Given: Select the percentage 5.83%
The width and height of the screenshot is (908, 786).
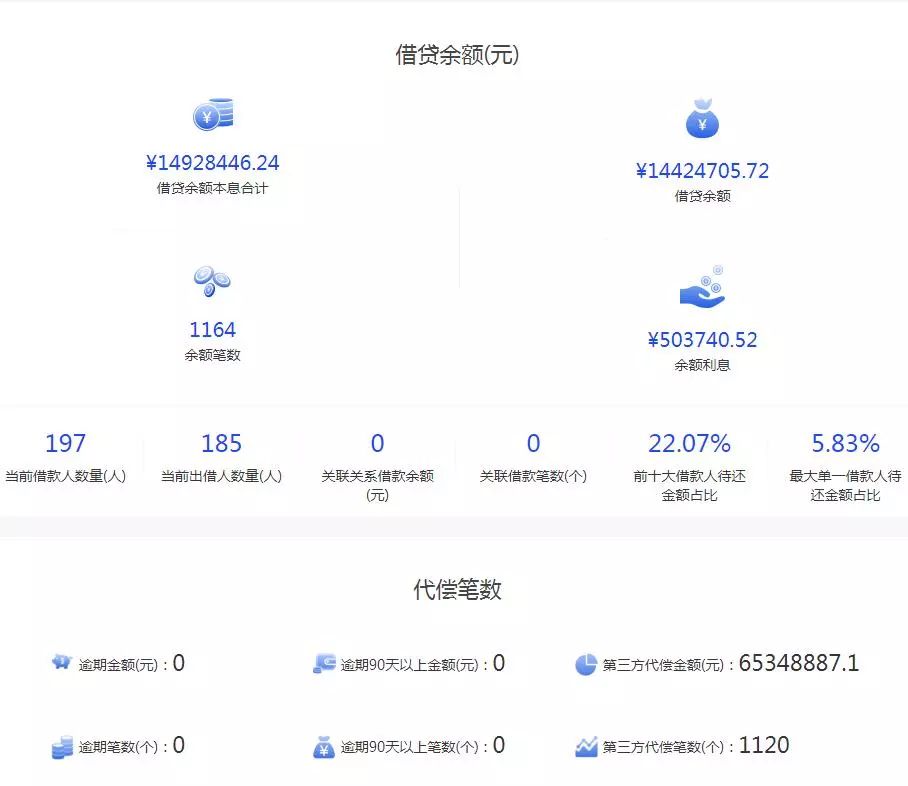Looking at the screenshot, I should click(x=845, y=444).
